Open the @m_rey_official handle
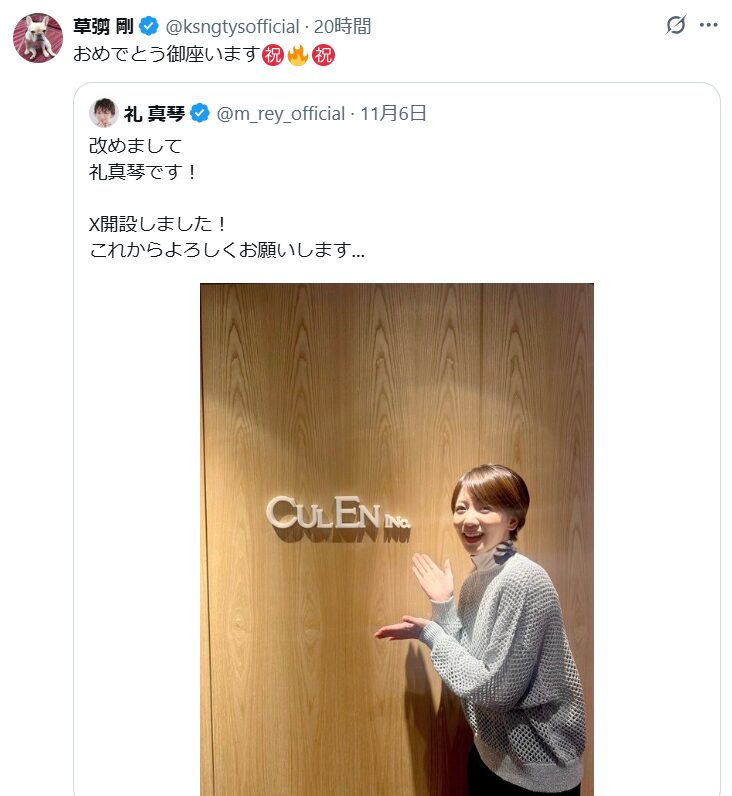Screen dimensions: 732x796 [x=281, y=114]
